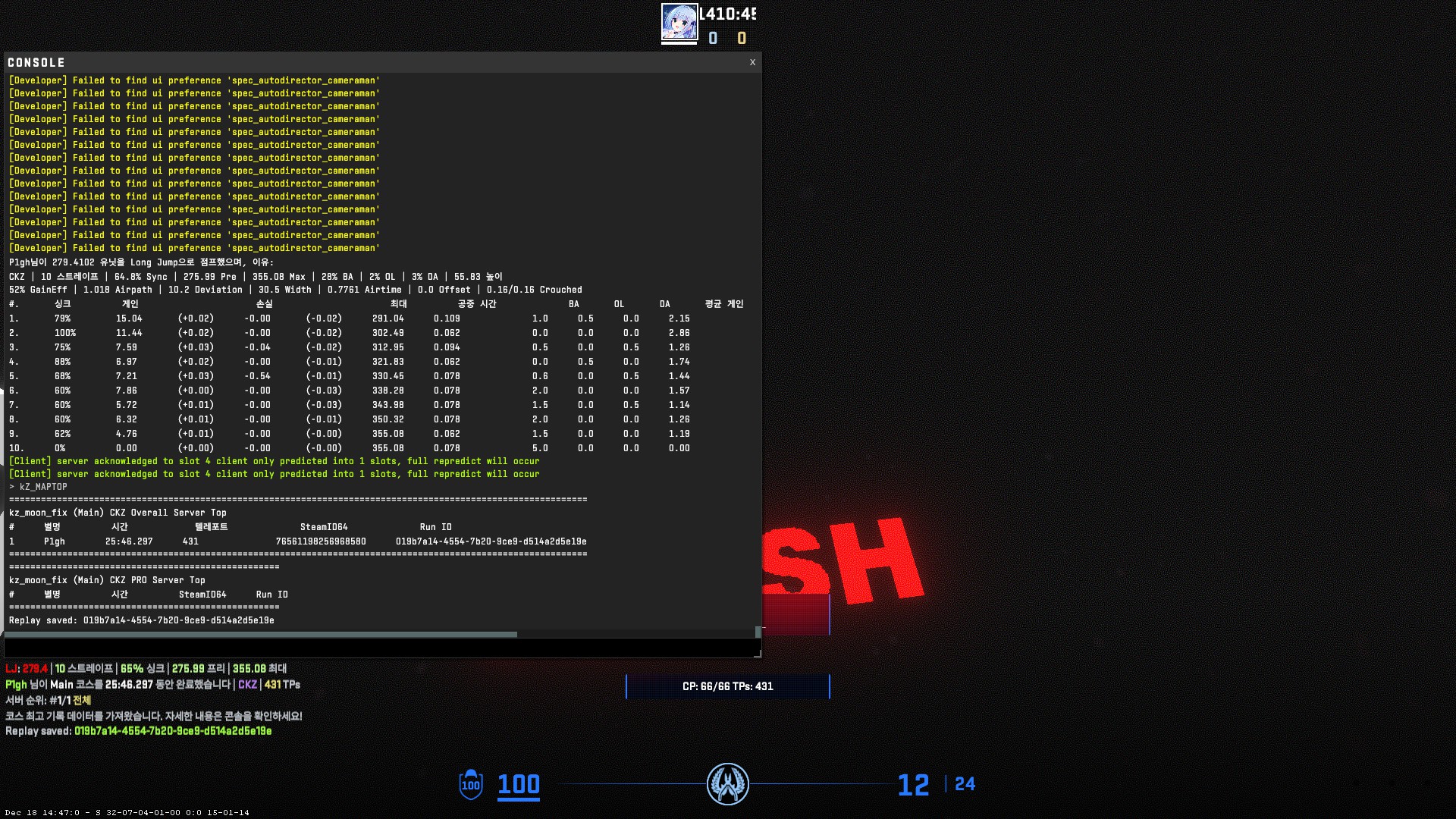Click the '최대' column header
This screenshot has width=1456, height=819.
[x=398, y=304]
